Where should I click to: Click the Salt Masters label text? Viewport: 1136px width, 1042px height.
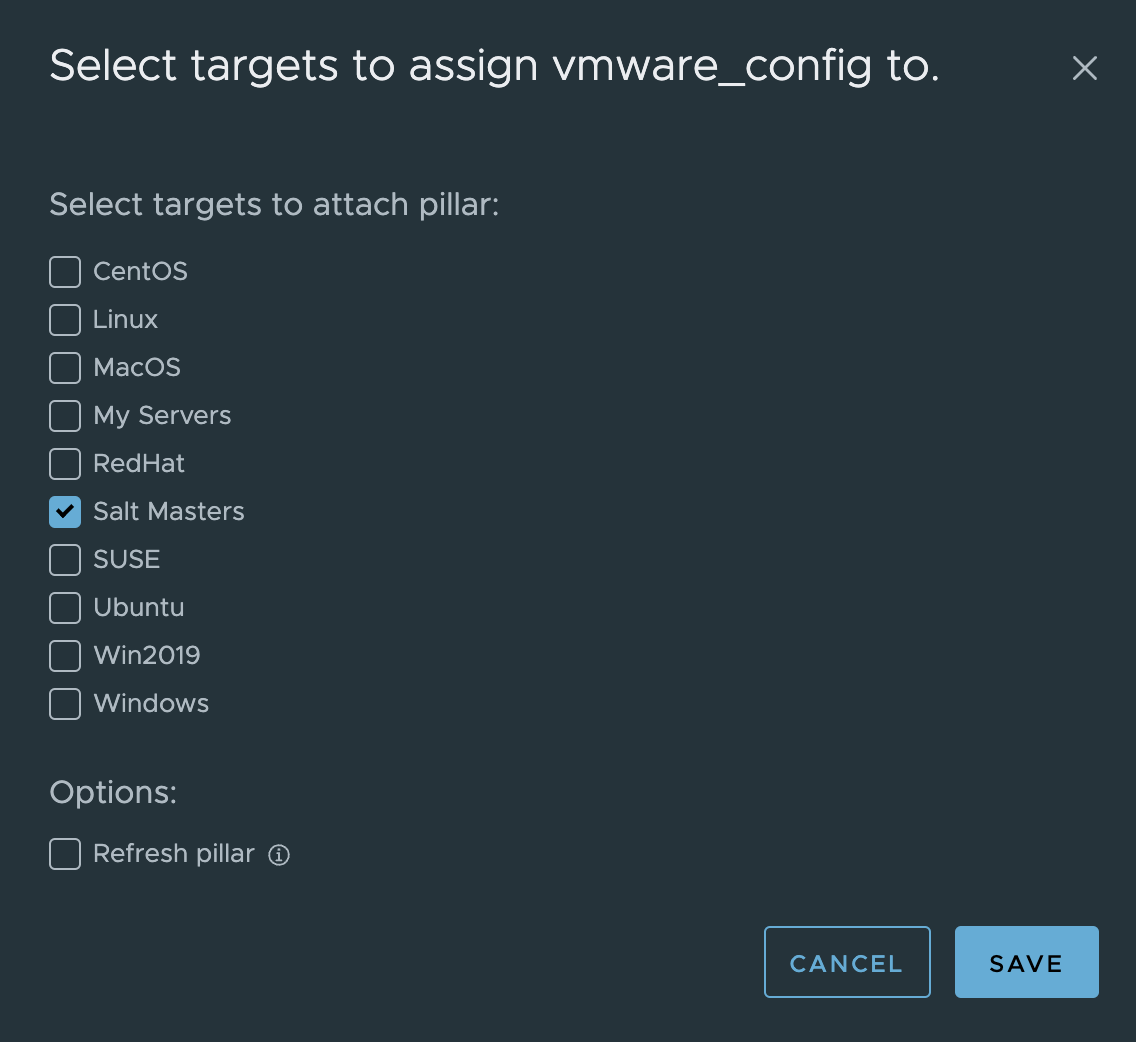(x=169, y=512)
